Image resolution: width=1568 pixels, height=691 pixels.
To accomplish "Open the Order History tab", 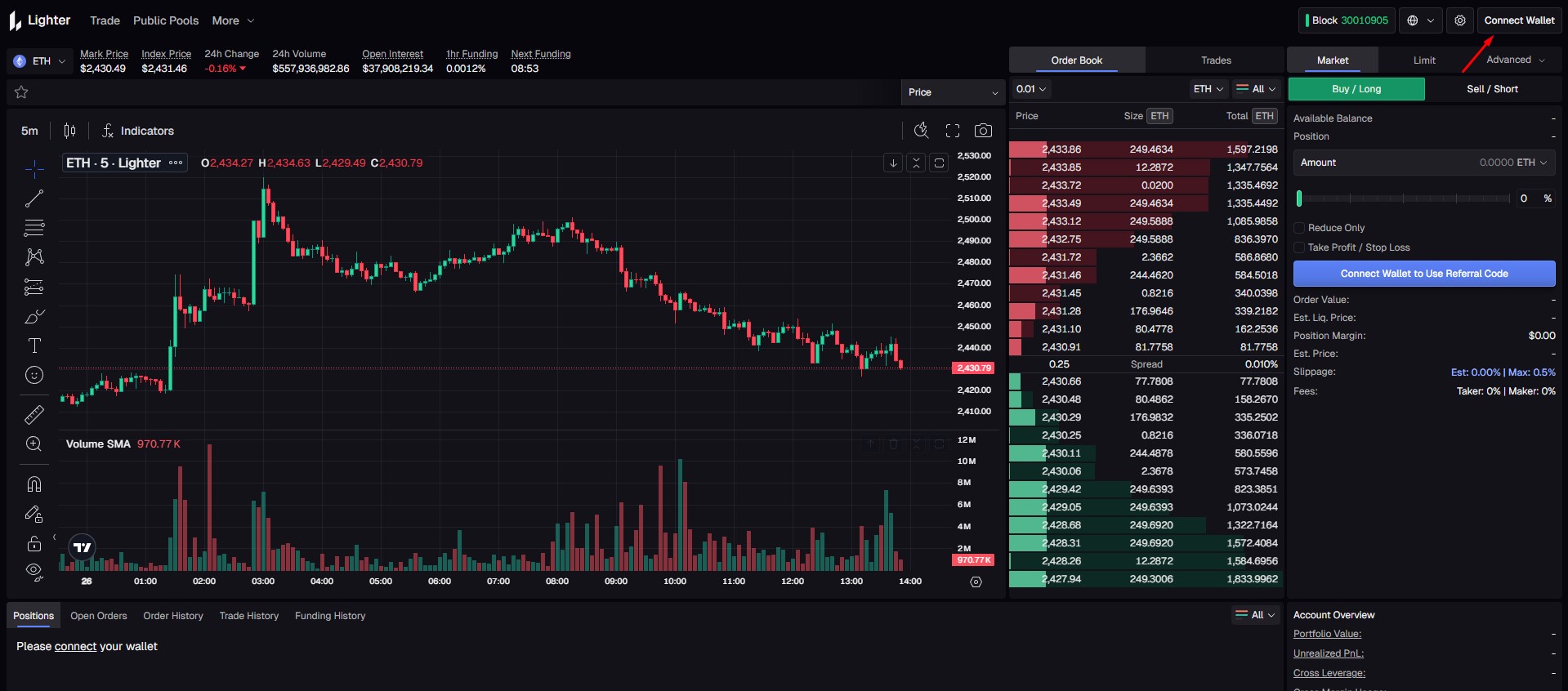I will [x=173, y=616].
